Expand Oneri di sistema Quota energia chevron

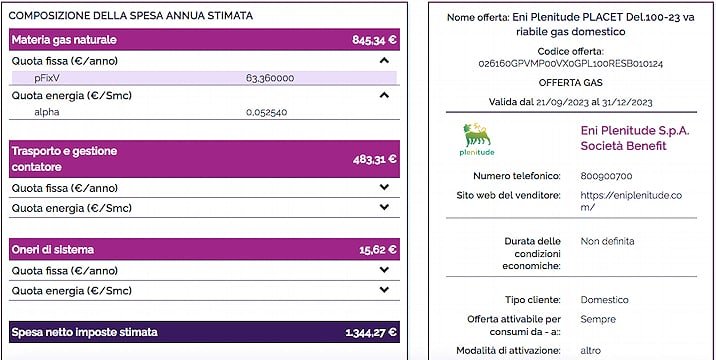click(384, 290)
